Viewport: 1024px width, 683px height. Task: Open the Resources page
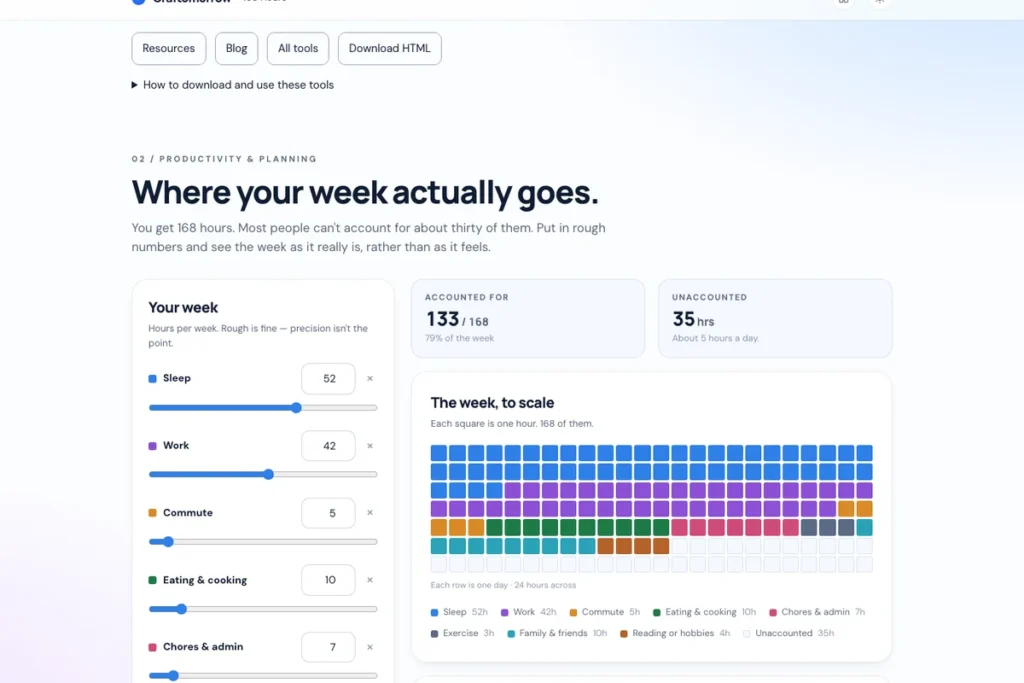[168, 48]
